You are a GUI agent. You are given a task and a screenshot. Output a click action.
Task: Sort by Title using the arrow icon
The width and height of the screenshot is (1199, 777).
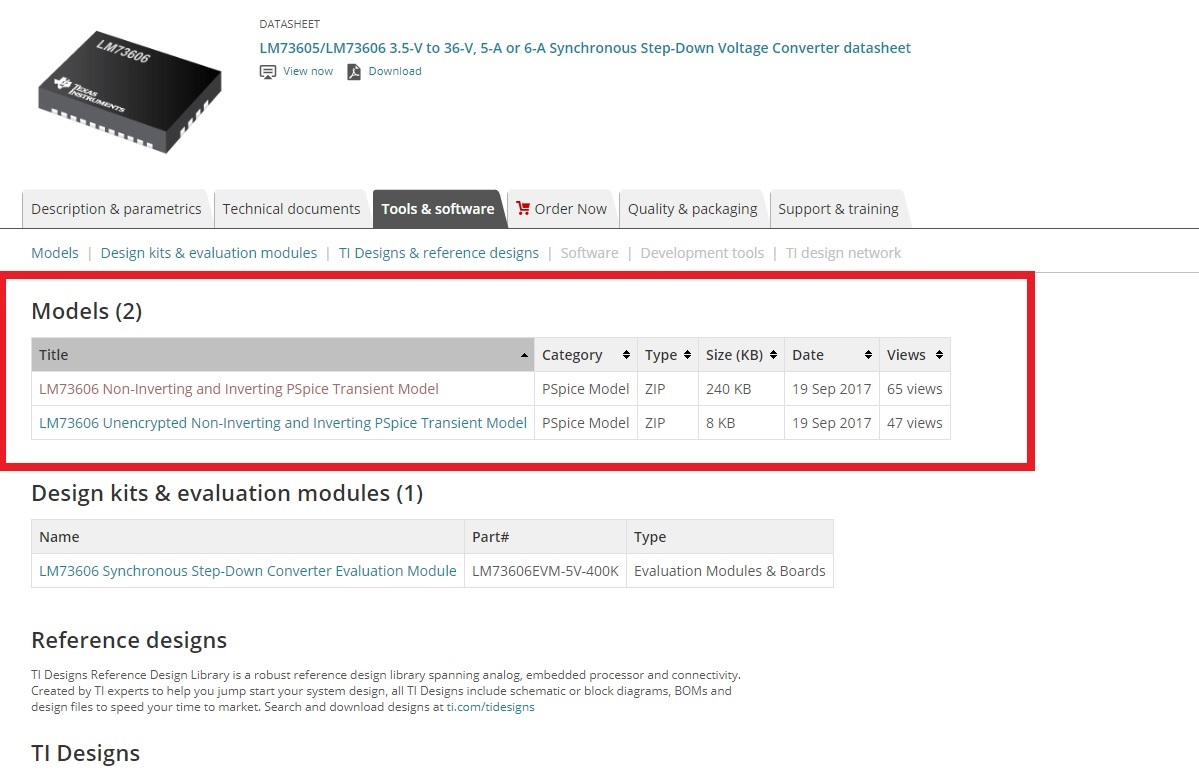[524, 355]
